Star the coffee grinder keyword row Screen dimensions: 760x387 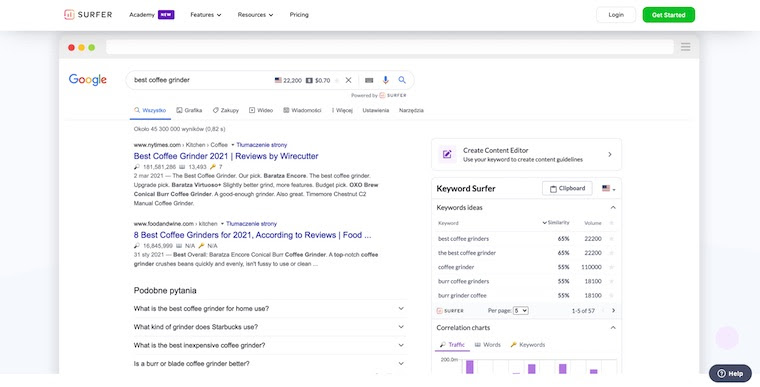611,267
